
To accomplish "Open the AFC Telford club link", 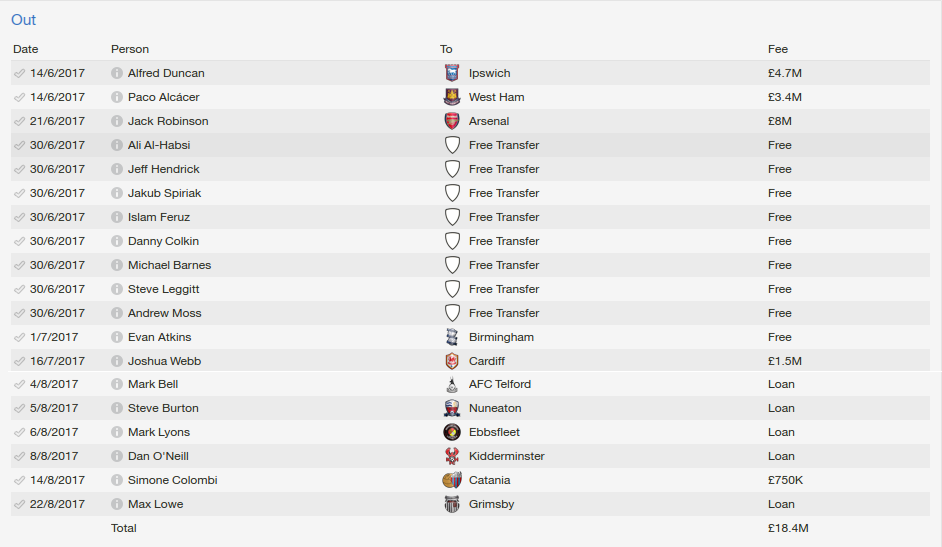I will coord(500,384).
